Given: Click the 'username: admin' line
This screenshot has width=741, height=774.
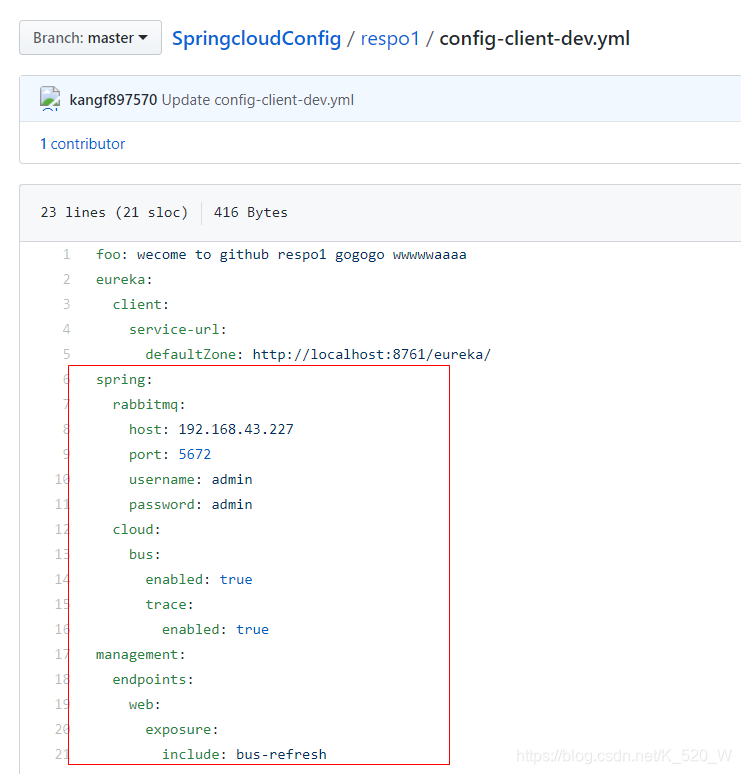Looking at the screenshot, I should tap(191, 479).
